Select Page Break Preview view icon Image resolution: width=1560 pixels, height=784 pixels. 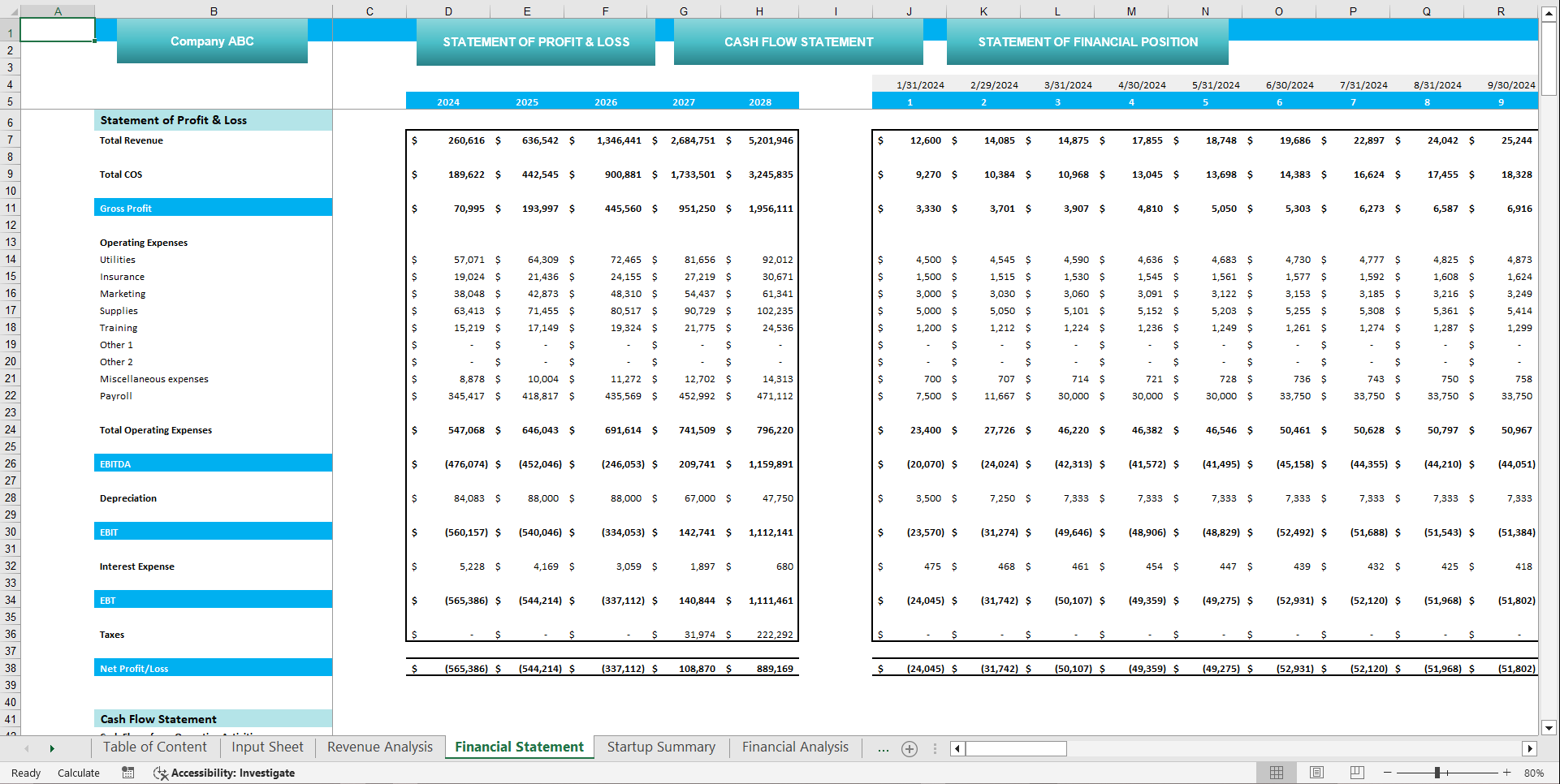[x=1357, y=773]
